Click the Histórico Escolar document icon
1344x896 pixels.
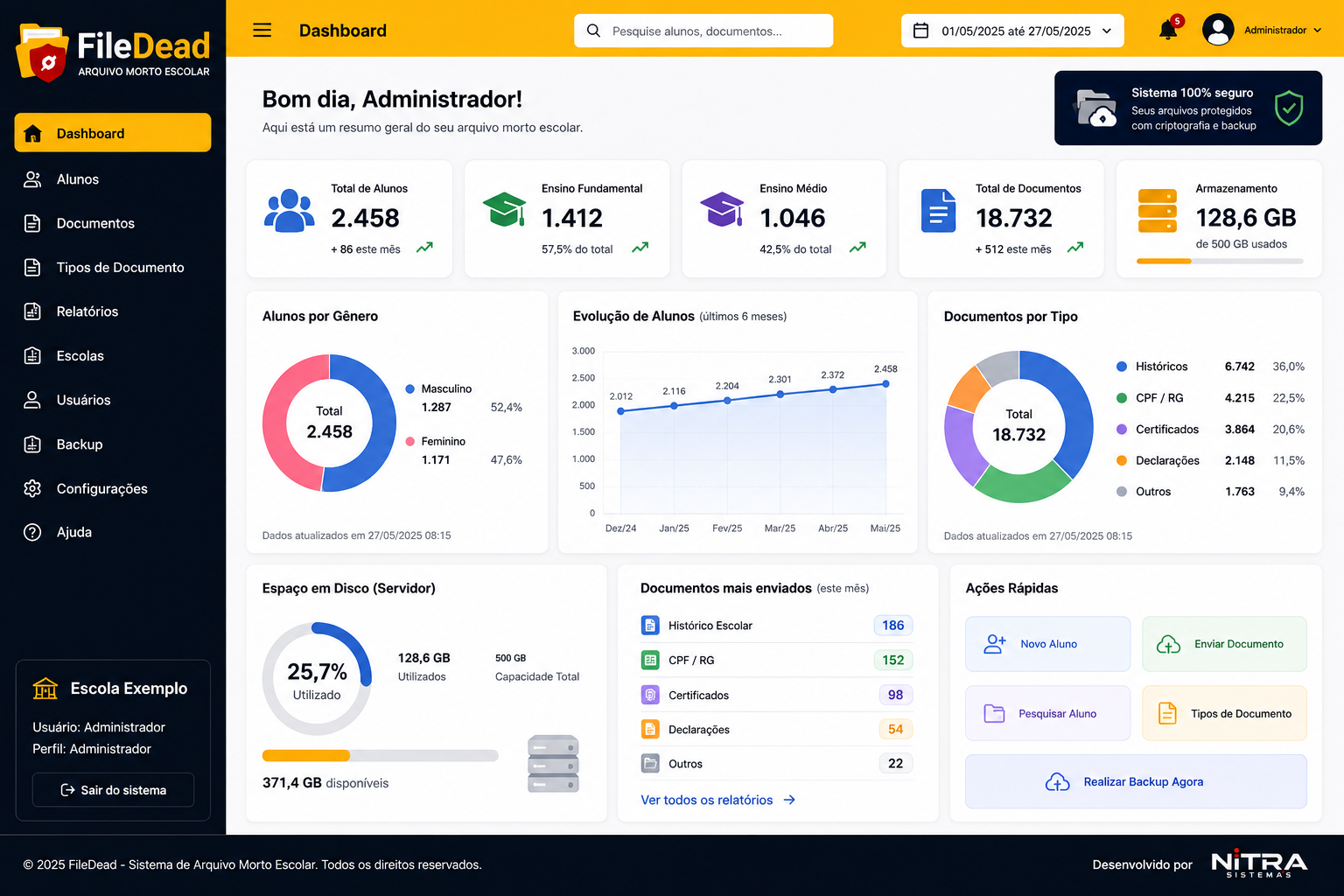(x=650, y=626)
